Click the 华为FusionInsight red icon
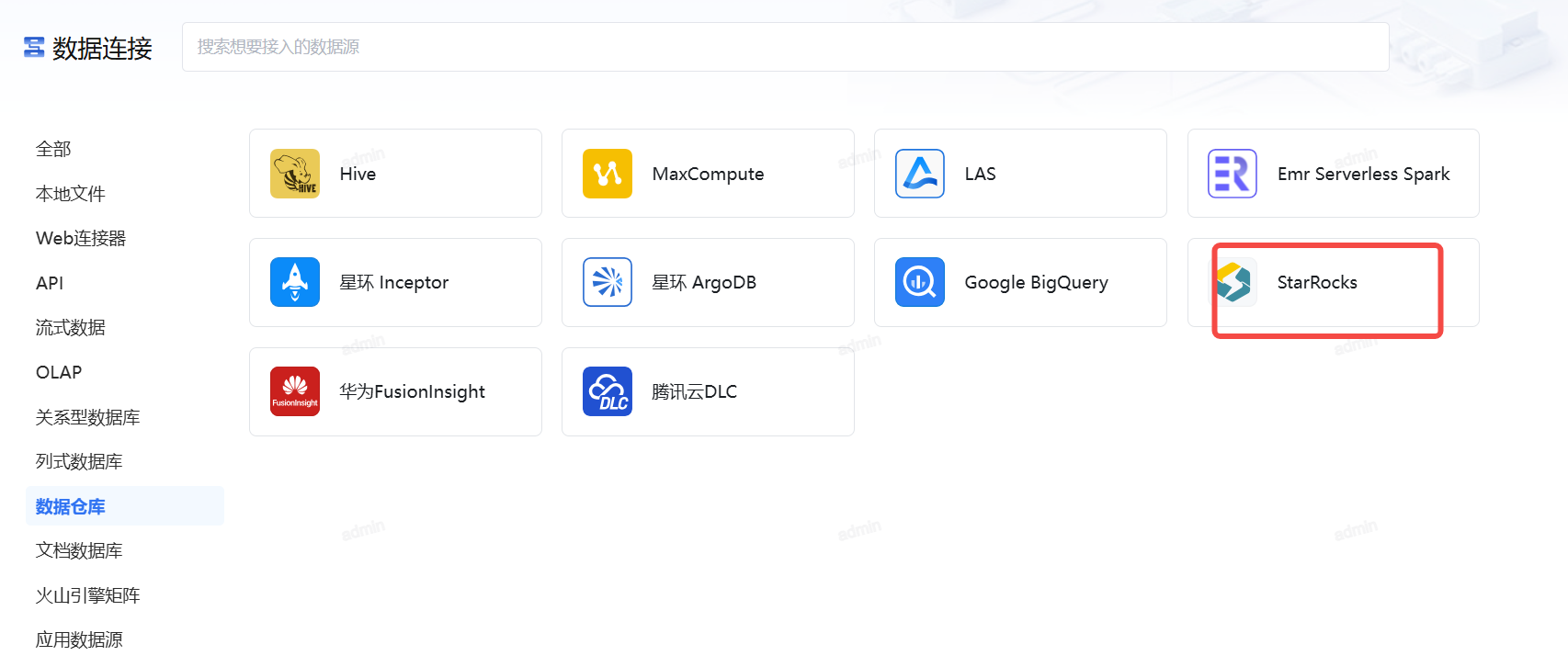 tap(295, 391)
